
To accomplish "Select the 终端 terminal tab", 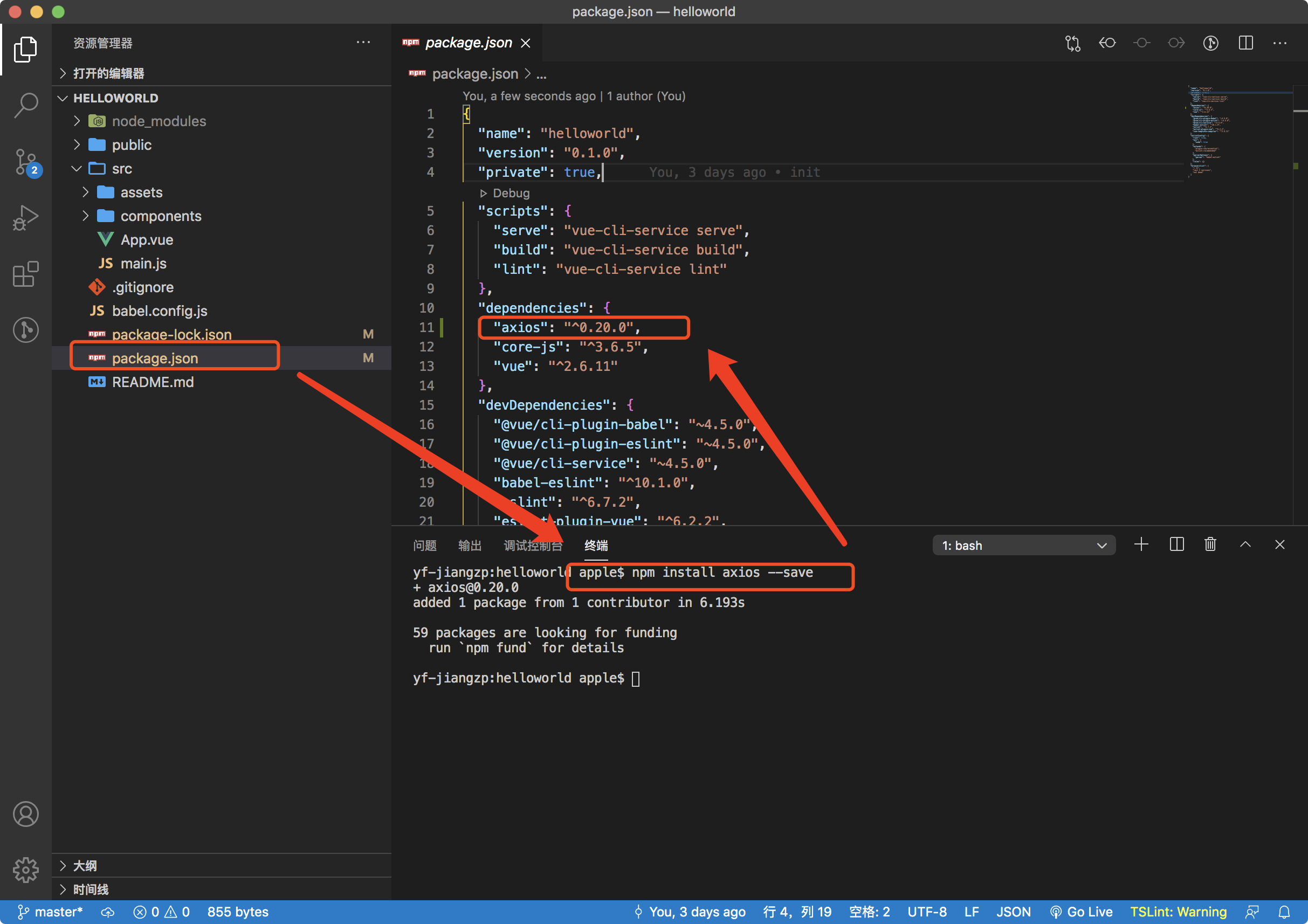I will [596, 546].
